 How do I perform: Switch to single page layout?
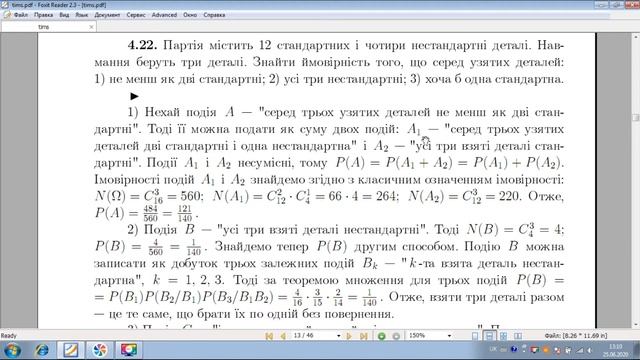point(475,336)
